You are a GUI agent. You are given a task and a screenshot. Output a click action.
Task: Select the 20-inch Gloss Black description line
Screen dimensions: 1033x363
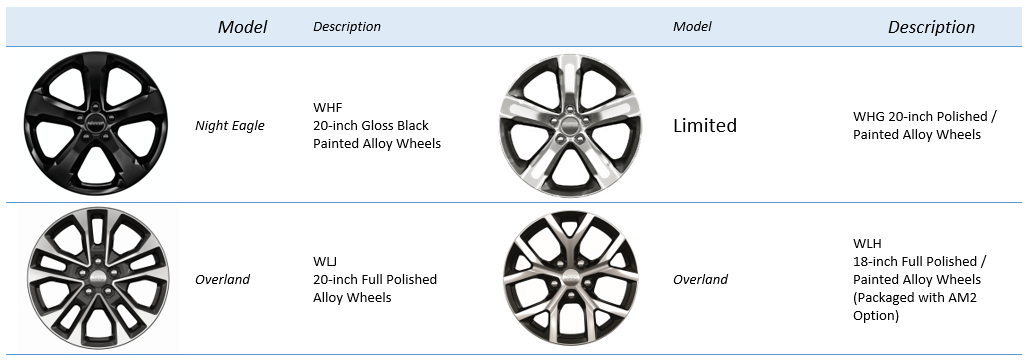pos(371,125)
